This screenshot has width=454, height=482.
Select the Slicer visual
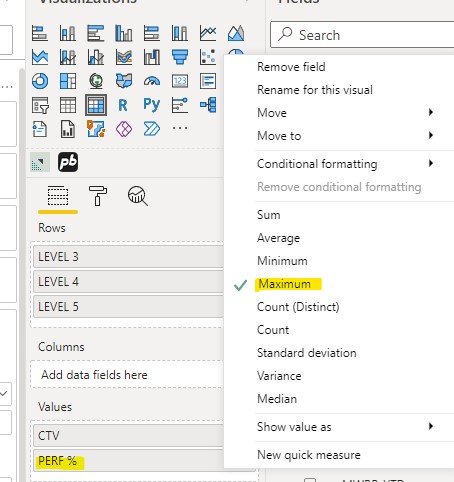point(40,105)
